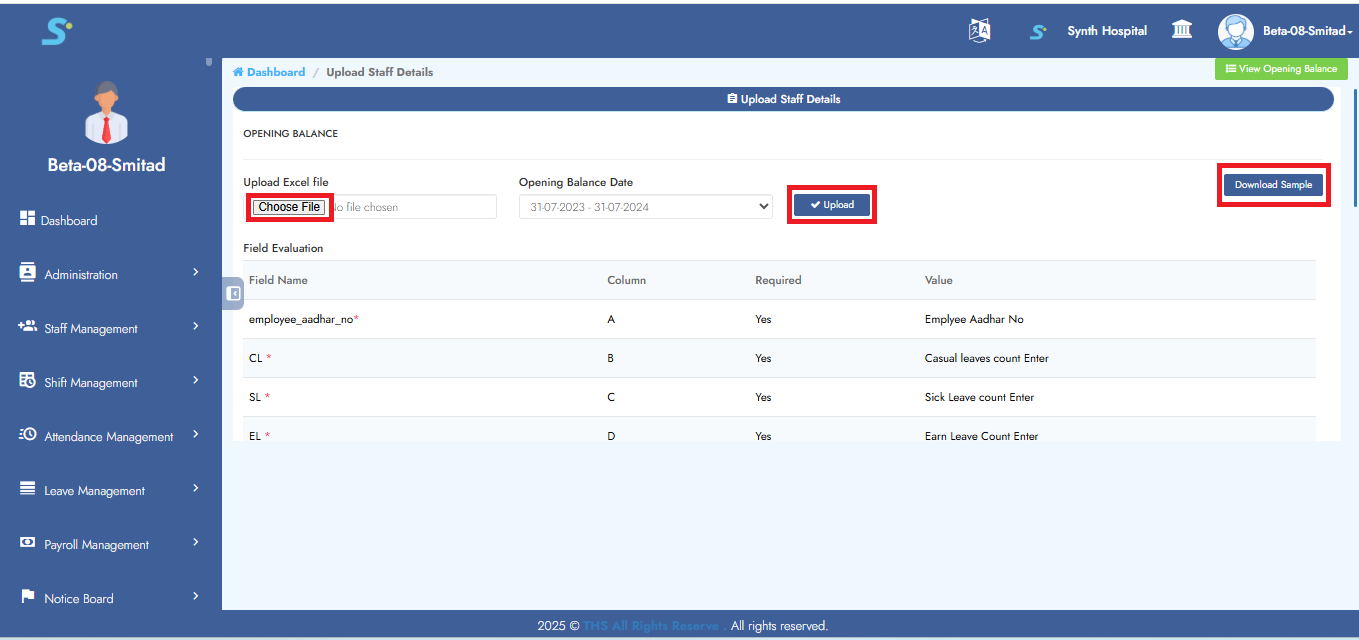Screen dimensions: 1359x640
Task: Click the Dashboard grid icon in sidebar
Action: pos(28,219)
